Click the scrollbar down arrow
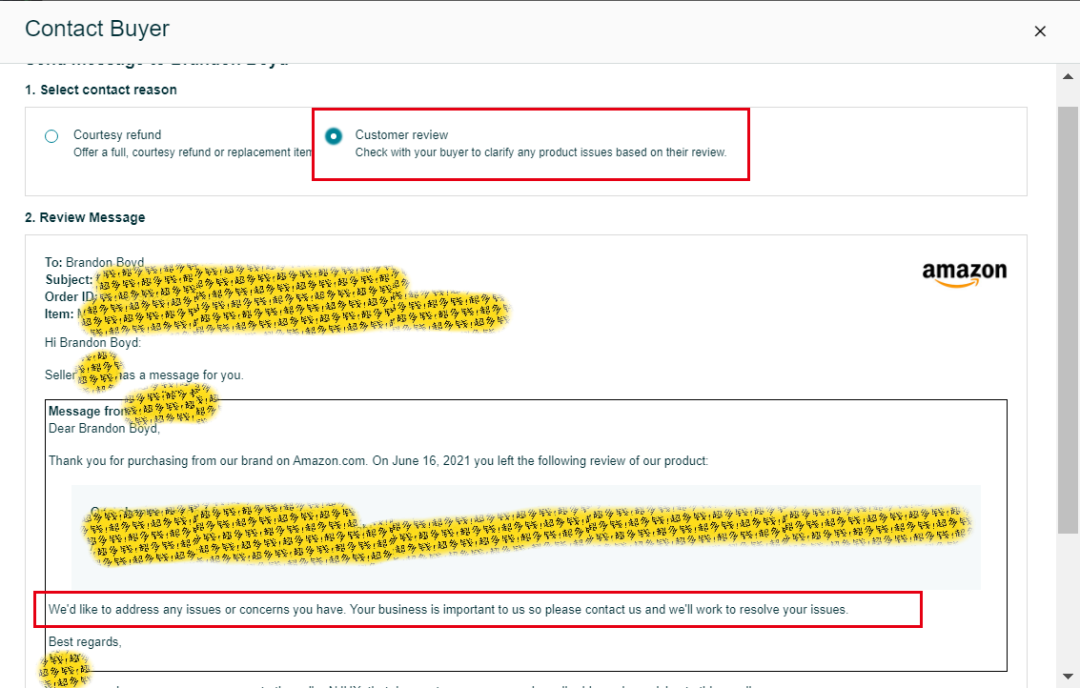The height and width of the screenshot is (688, 1080). 1068,676
